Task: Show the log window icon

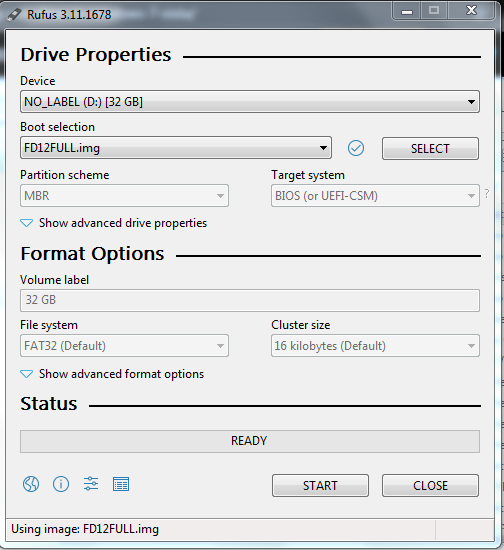Action: point(121,484)
